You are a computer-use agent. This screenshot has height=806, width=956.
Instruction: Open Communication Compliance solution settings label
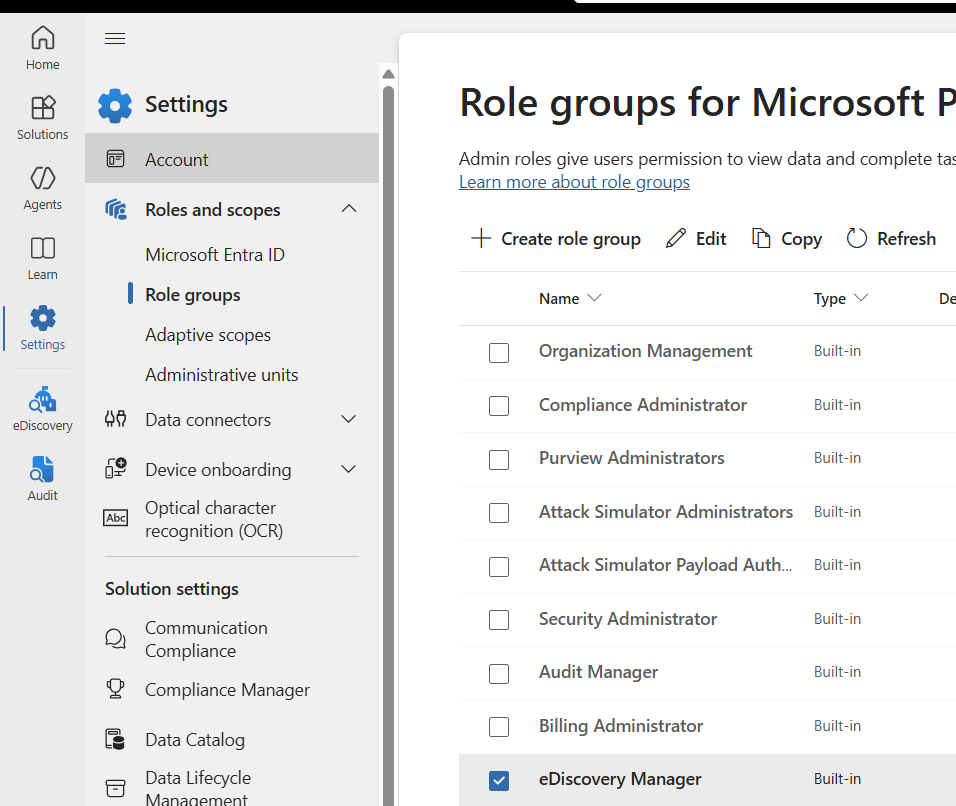206,639
